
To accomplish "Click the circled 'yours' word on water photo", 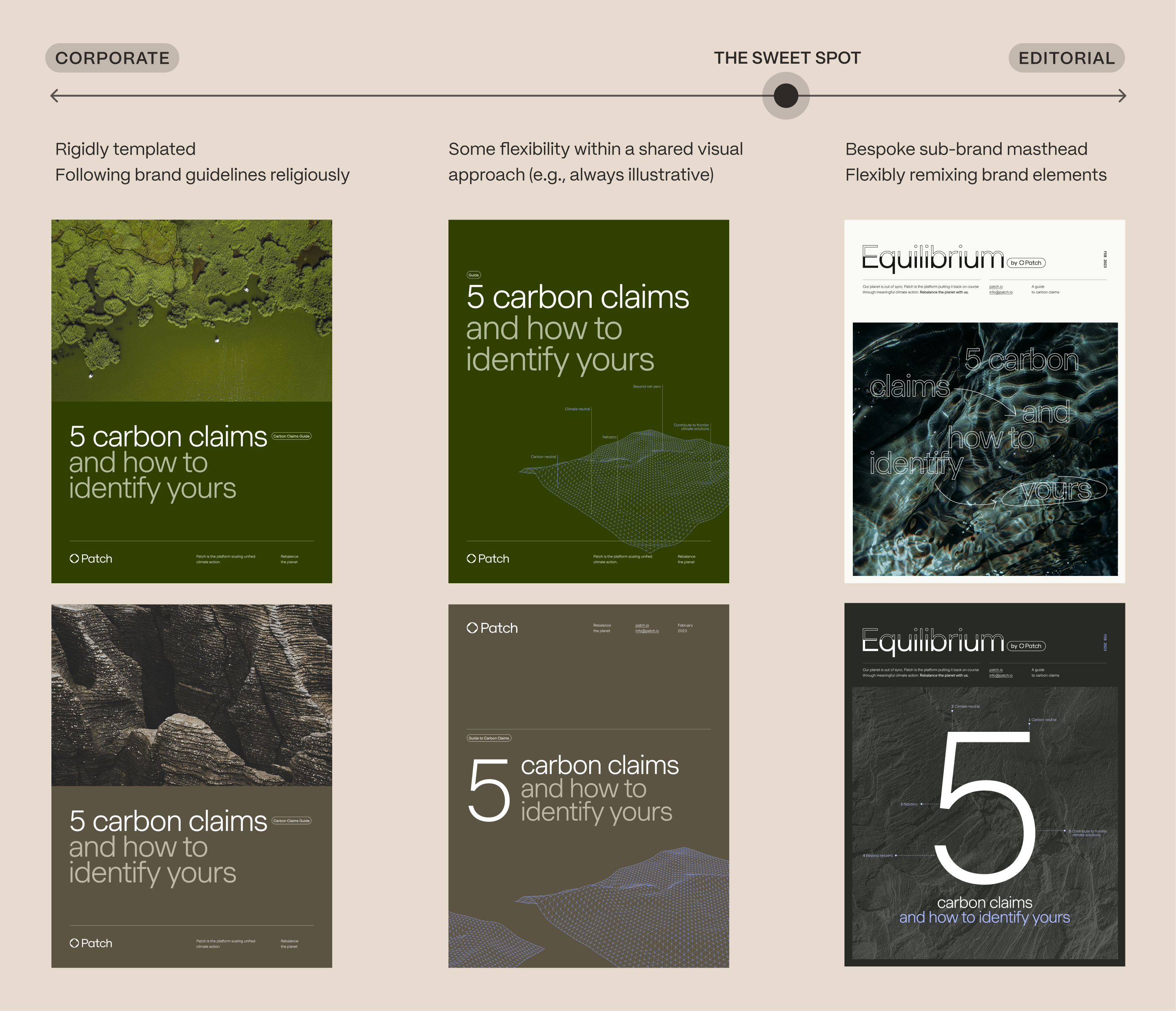I will tap(1055, 491).
